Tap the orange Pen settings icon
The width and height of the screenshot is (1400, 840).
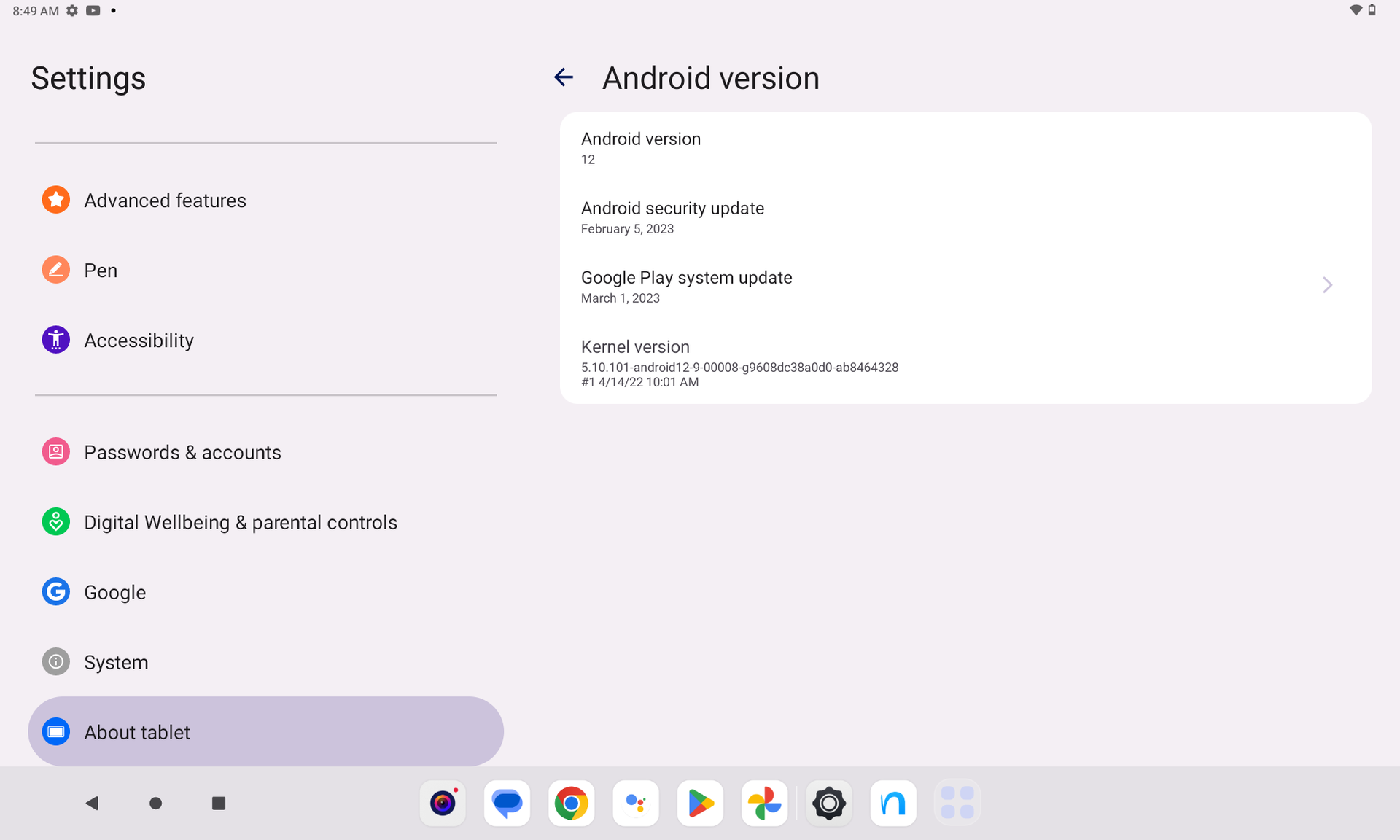point(56,271)
